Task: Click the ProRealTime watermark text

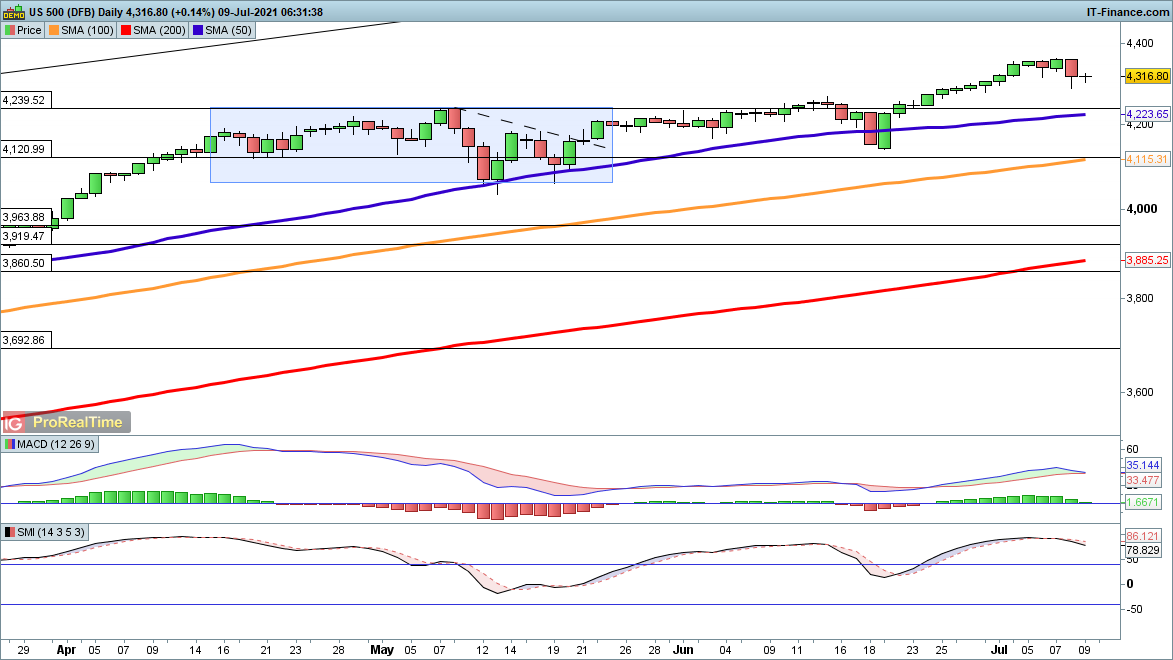Action: pyautogui.click(x=78, y=423)
